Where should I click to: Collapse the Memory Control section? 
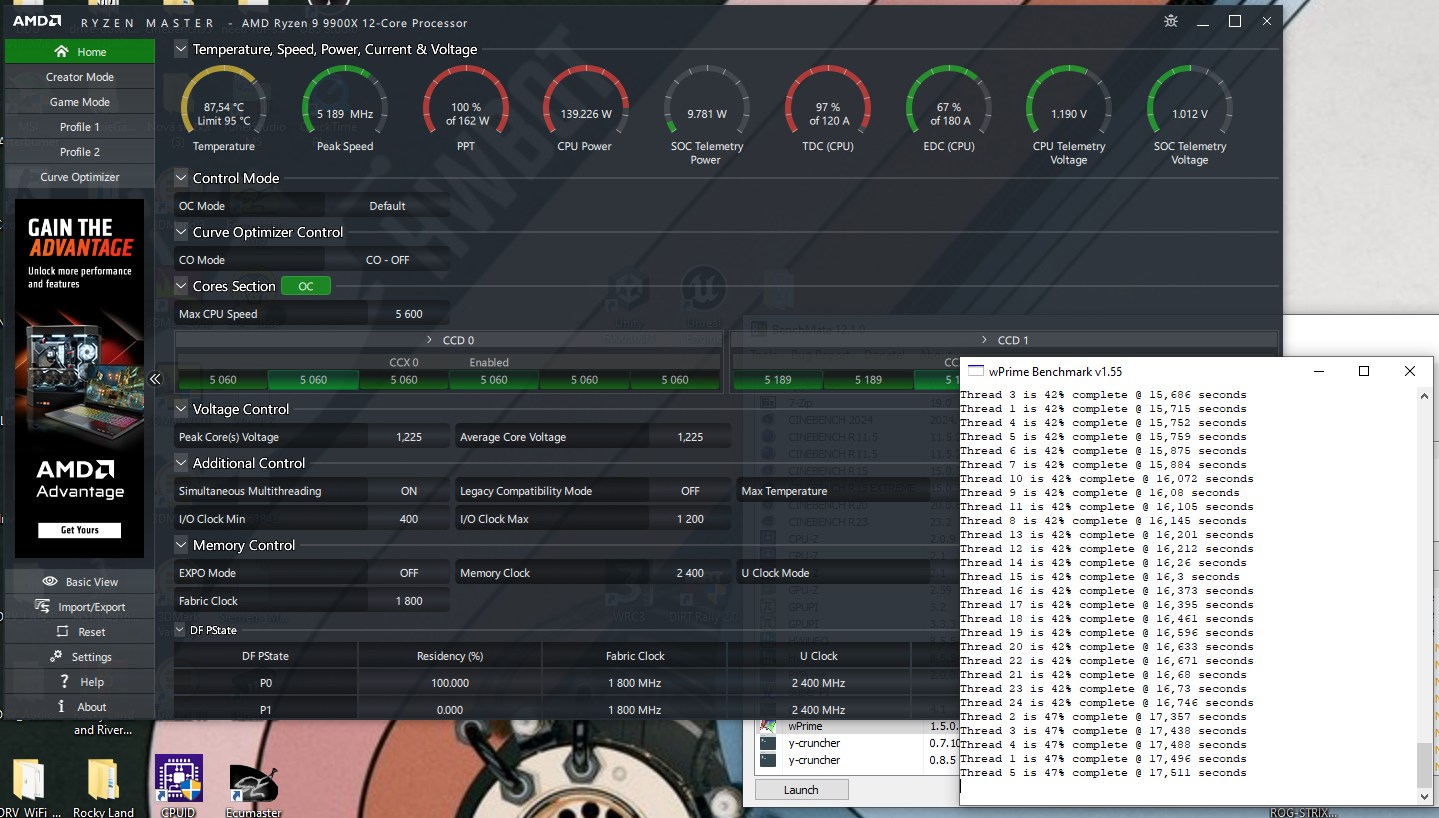[x=181, y=545]
